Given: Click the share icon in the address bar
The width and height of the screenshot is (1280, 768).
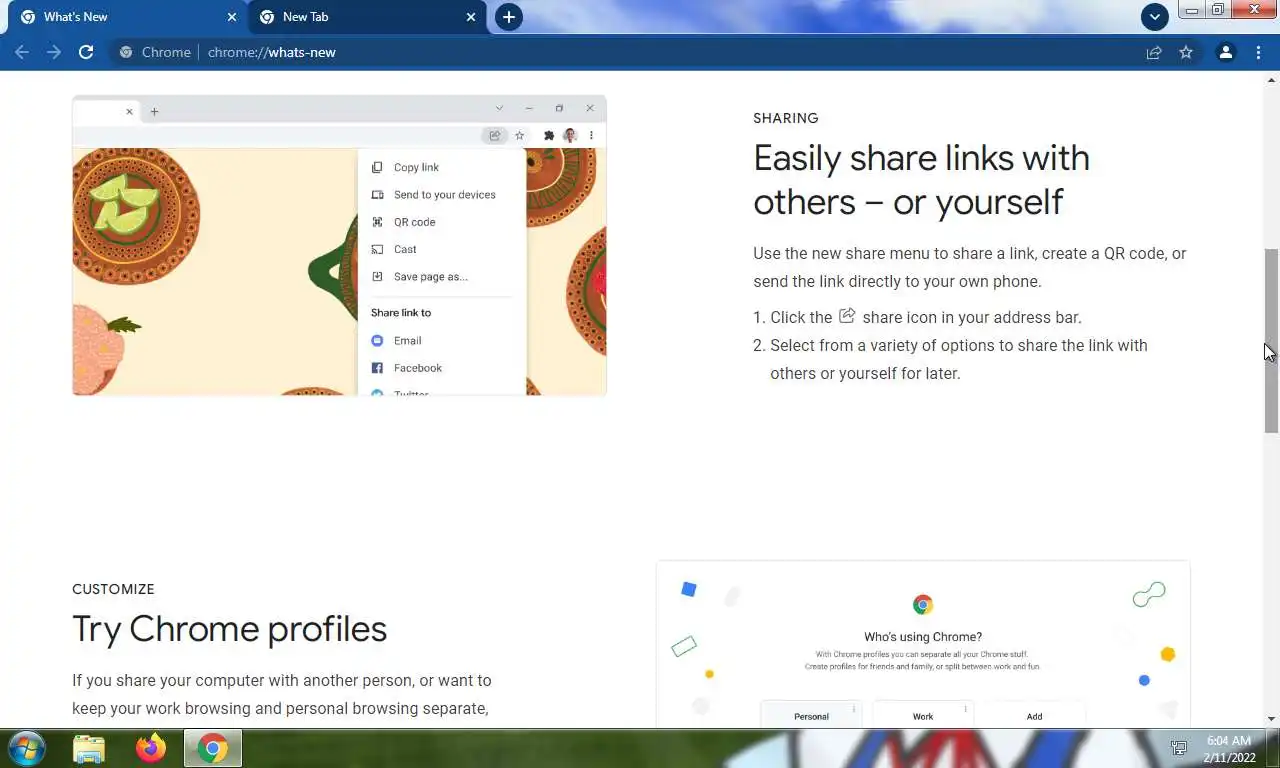Looking at the screenshot, I should point(1154,52).
